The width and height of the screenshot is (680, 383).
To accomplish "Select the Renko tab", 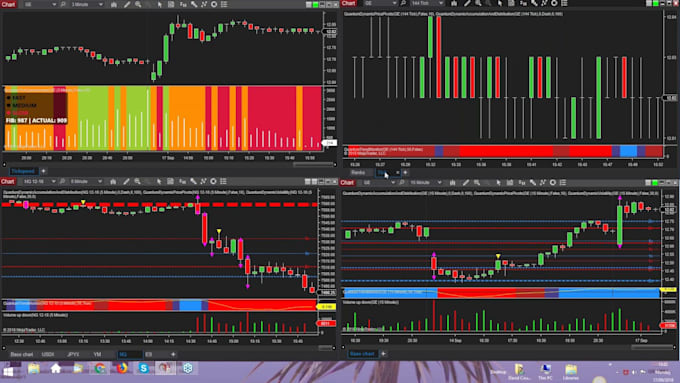I will pyautogui.click(x=358, y=173).
